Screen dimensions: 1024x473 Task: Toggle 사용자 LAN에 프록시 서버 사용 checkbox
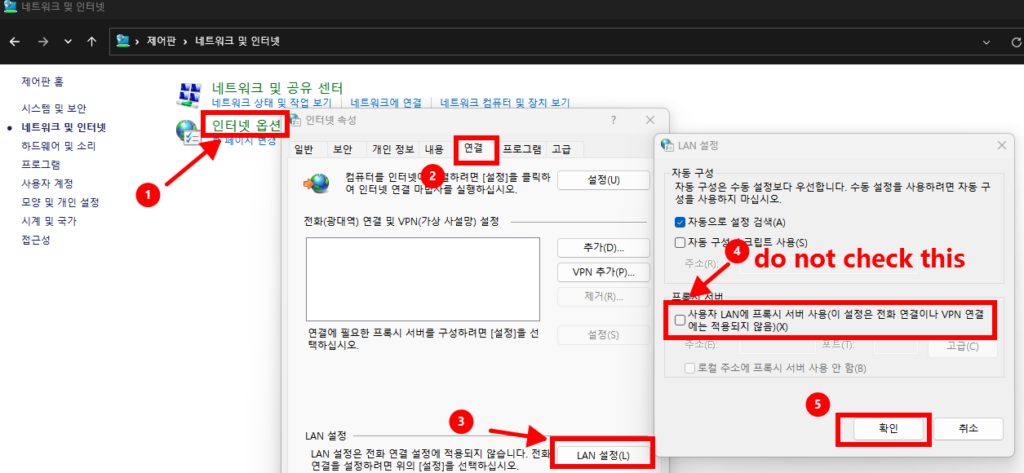681,321
